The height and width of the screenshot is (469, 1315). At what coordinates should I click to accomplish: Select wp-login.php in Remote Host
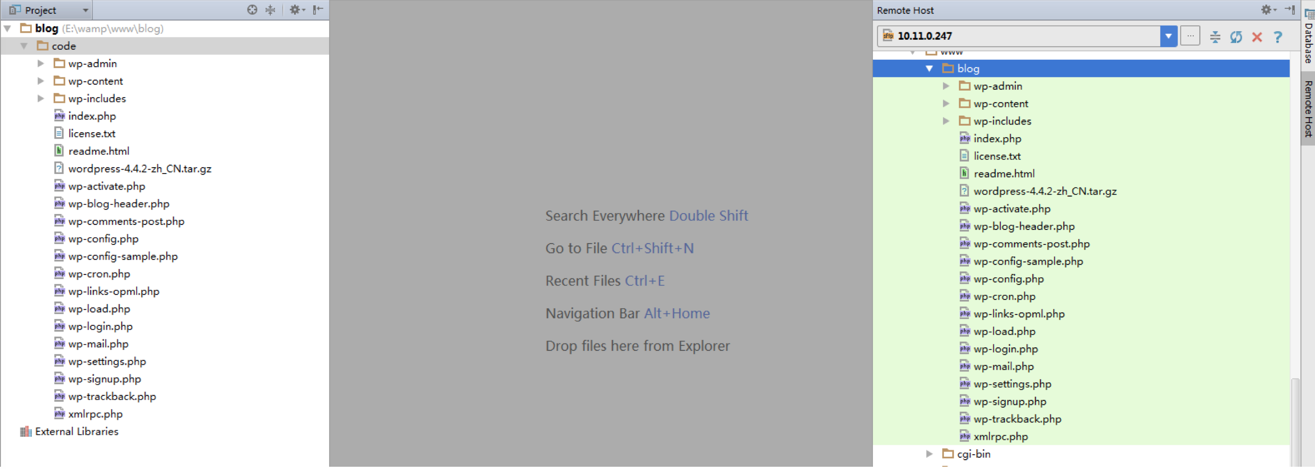pyautogui.click(x=1006, y=349)
